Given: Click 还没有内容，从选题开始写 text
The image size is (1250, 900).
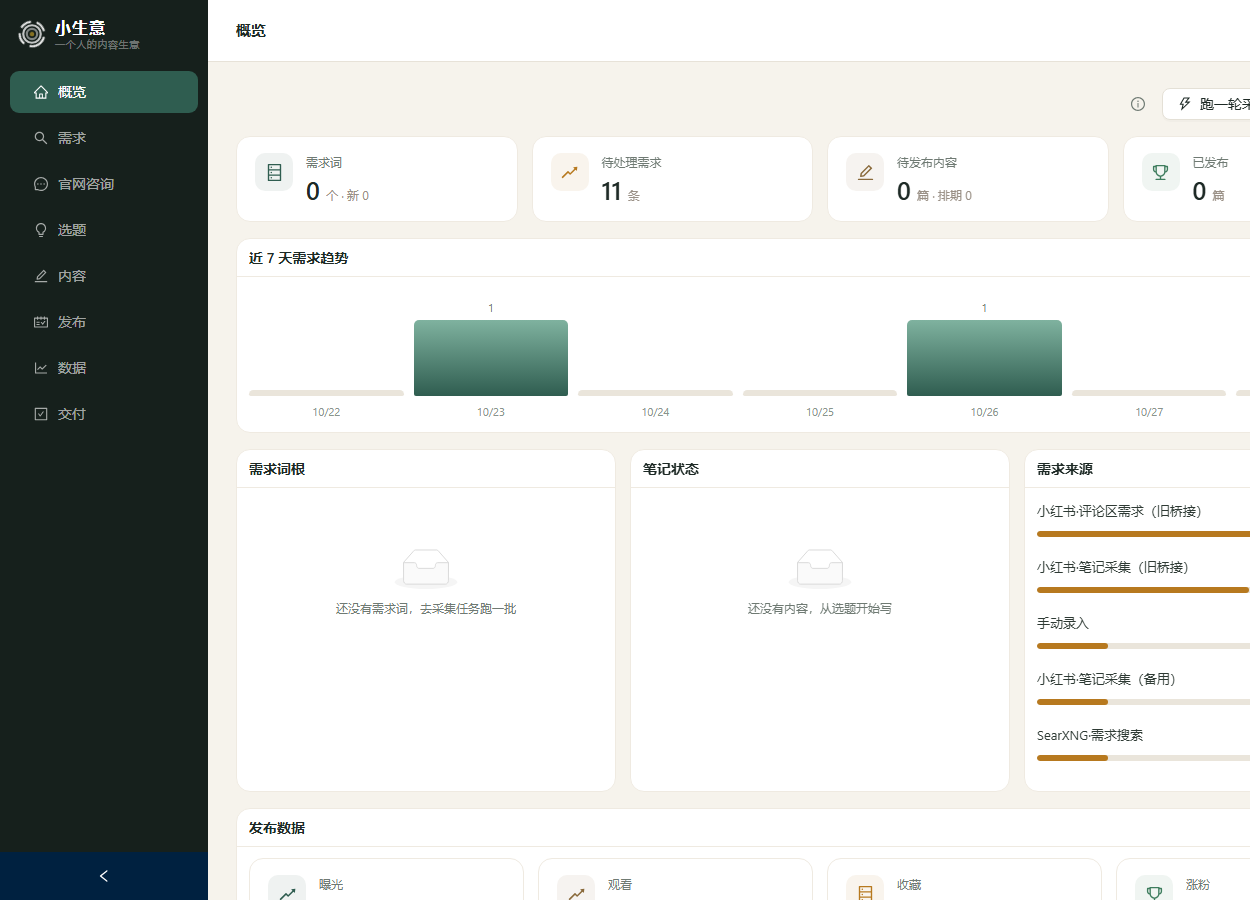Looking at the screenshot, I should [x=820, y=608].
